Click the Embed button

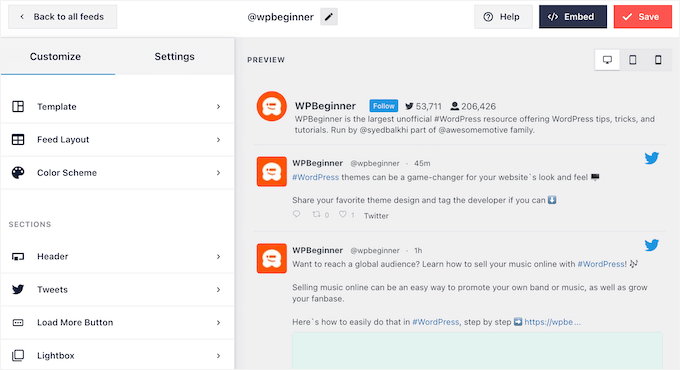click(573, 17)
